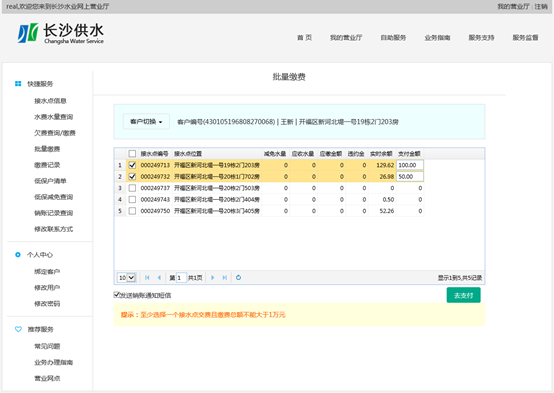The height and width of the screenshot is (393, 554).
Task: Open 修改联系方式 in the sidebar
Action: tap(53, 229)
